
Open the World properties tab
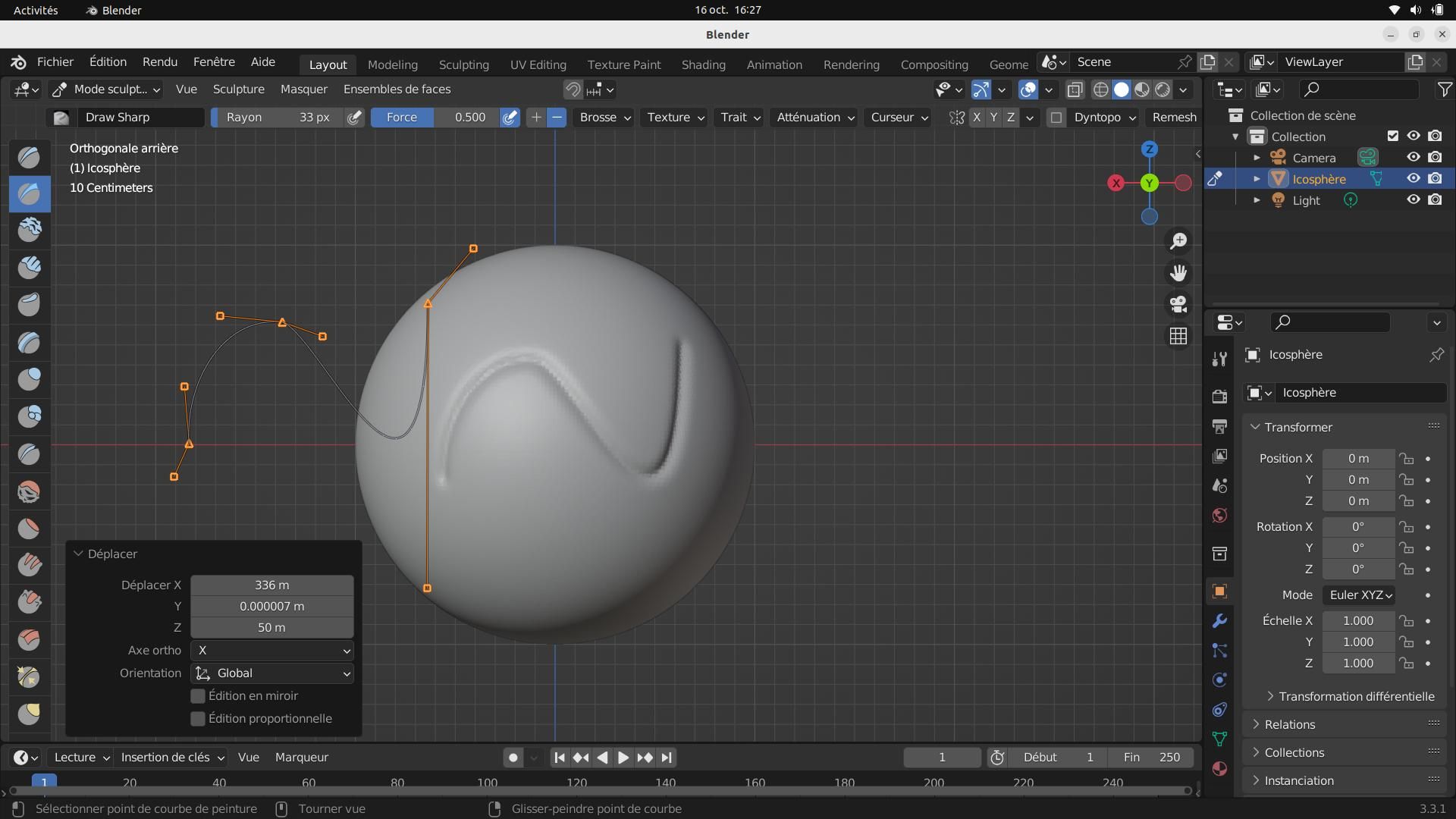[1219, 516]
